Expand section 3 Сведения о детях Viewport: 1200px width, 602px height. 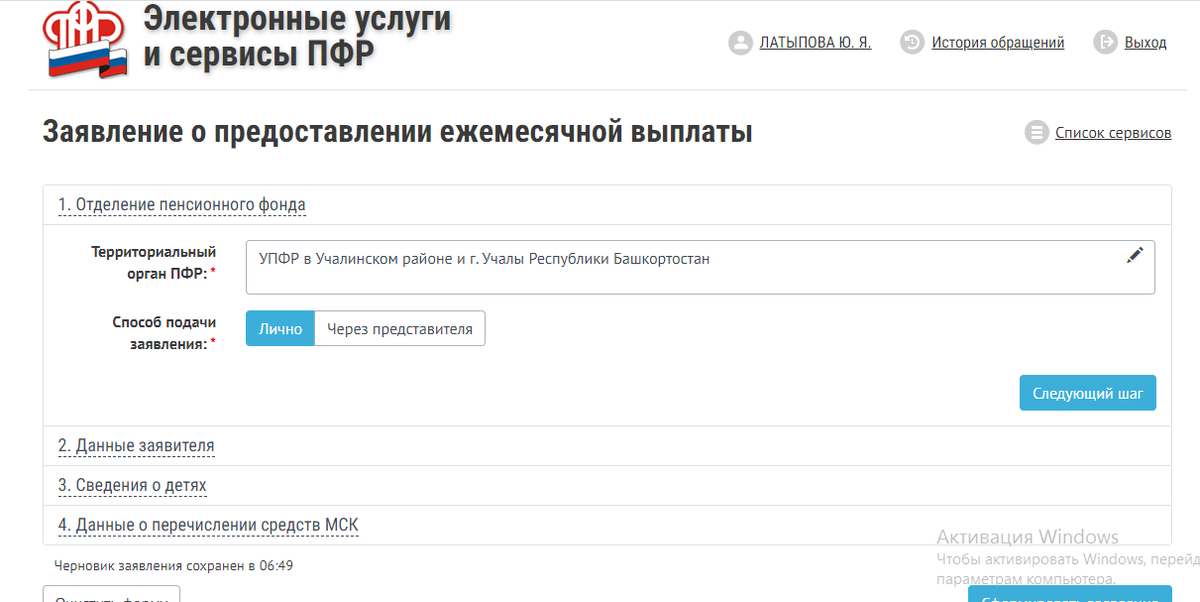tap(132, 486)
